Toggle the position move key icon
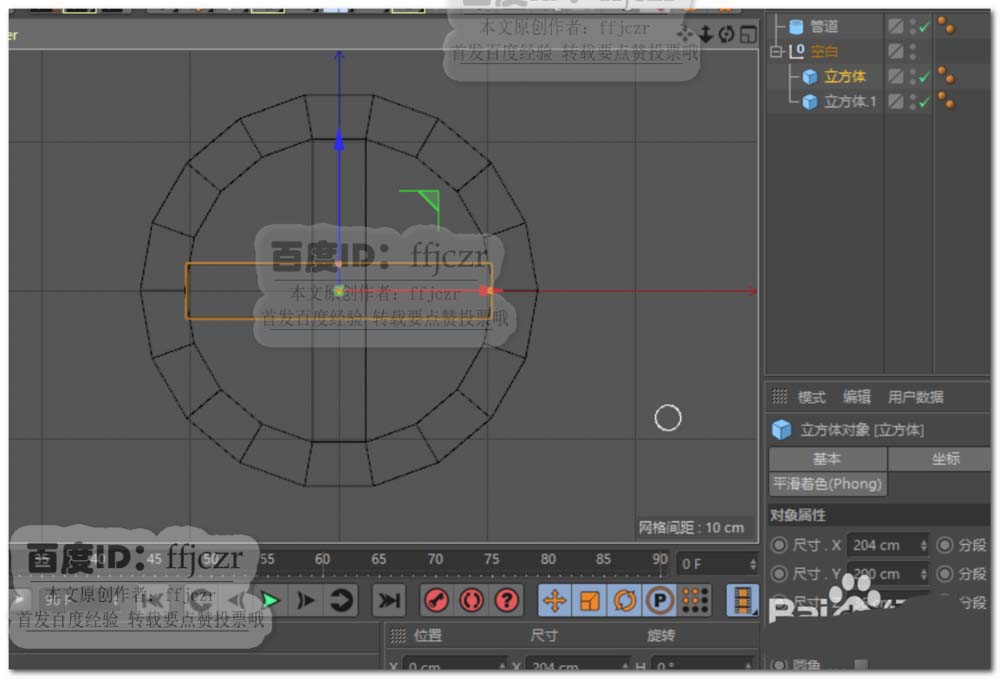 [x=555, y=600]
